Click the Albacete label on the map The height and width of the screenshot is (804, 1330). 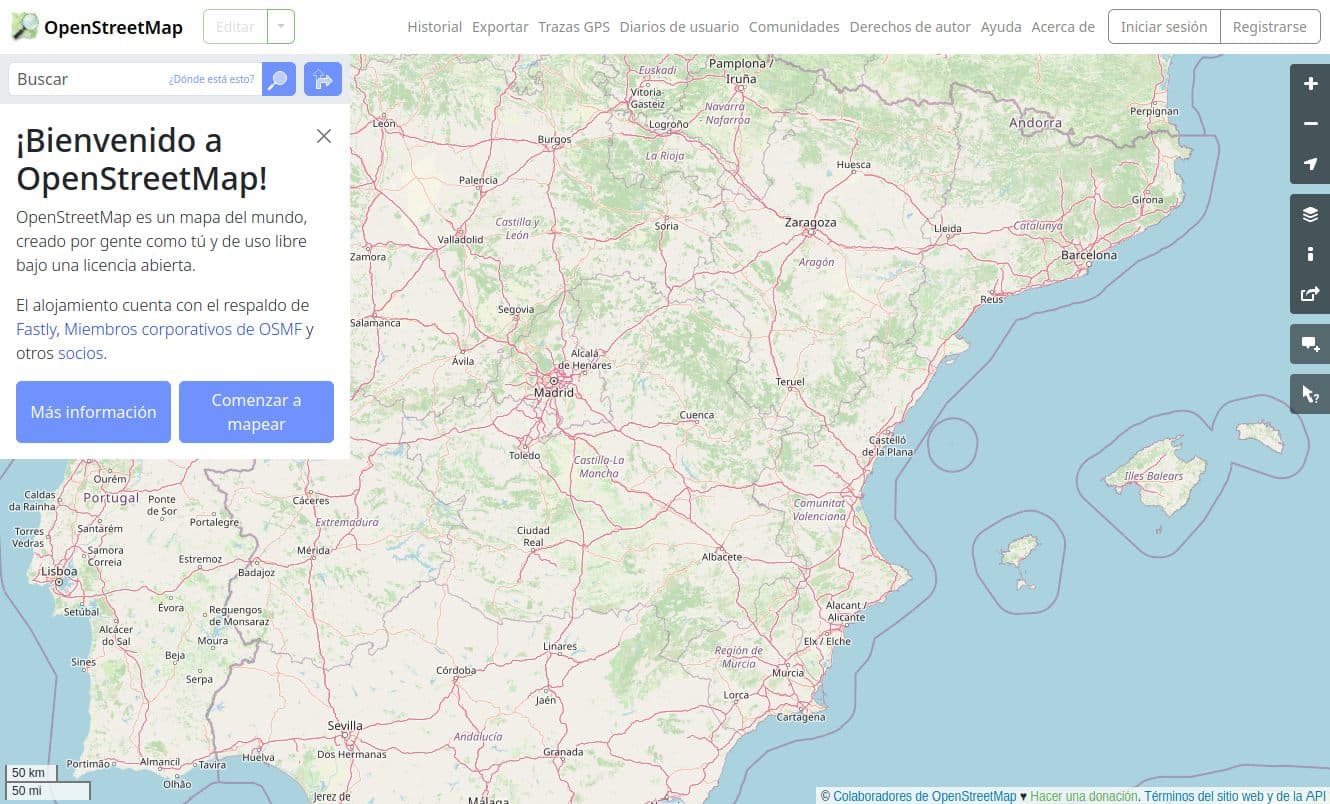point(722,557)
